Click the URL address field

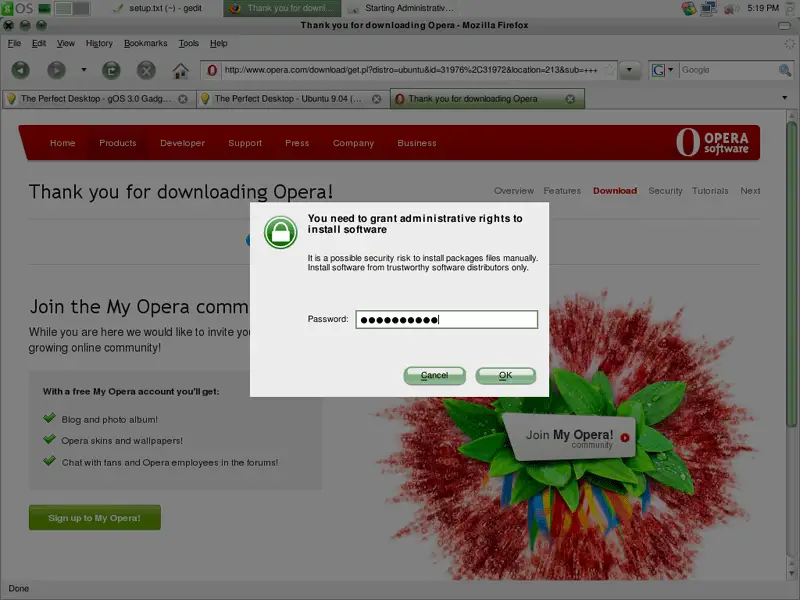411,70
